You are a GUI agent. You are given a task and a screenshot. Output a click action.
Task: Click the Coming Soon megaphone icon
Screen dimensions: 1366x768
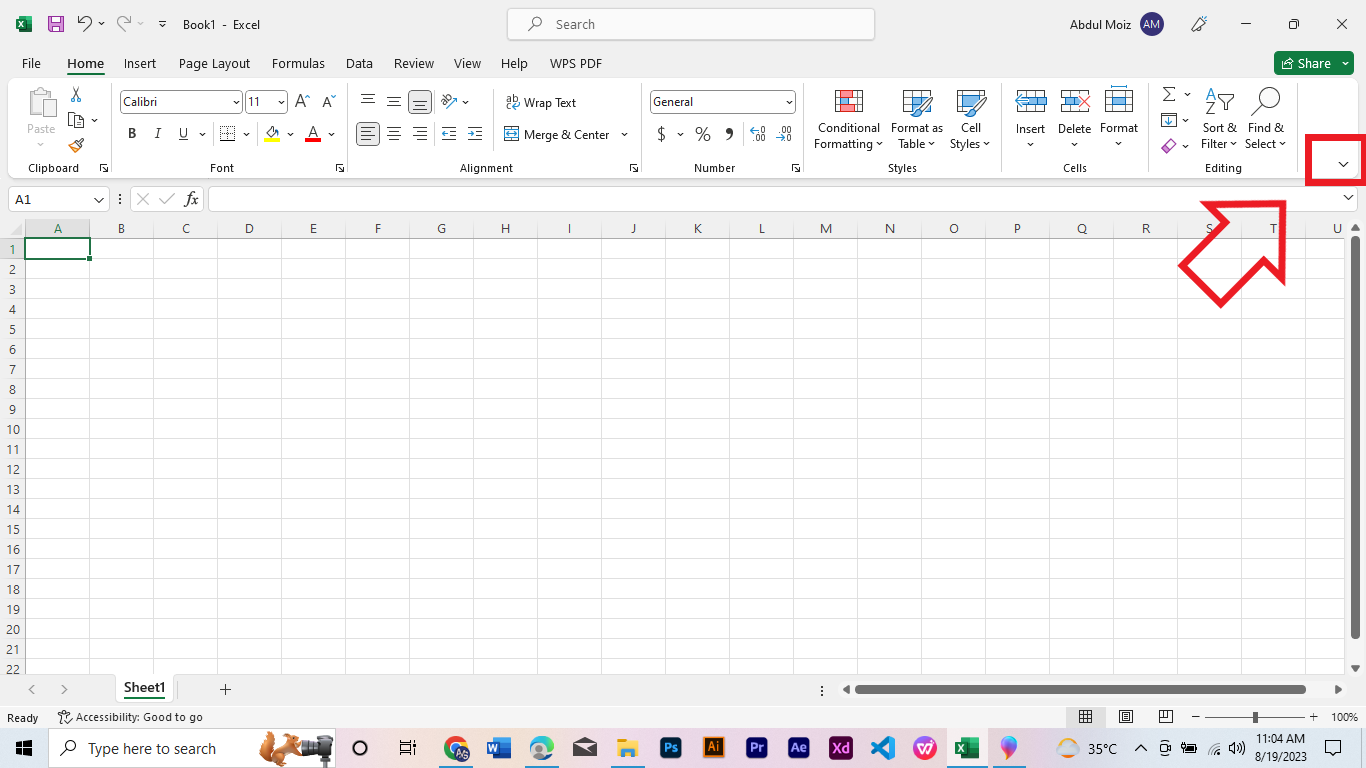pos(1200,24)
